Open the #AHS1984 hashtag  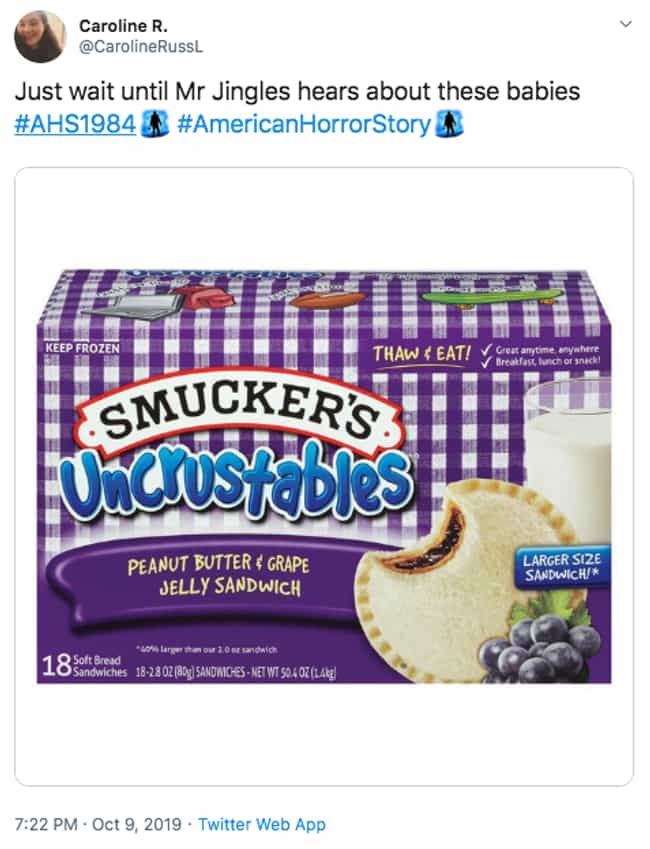coord(75,124)
